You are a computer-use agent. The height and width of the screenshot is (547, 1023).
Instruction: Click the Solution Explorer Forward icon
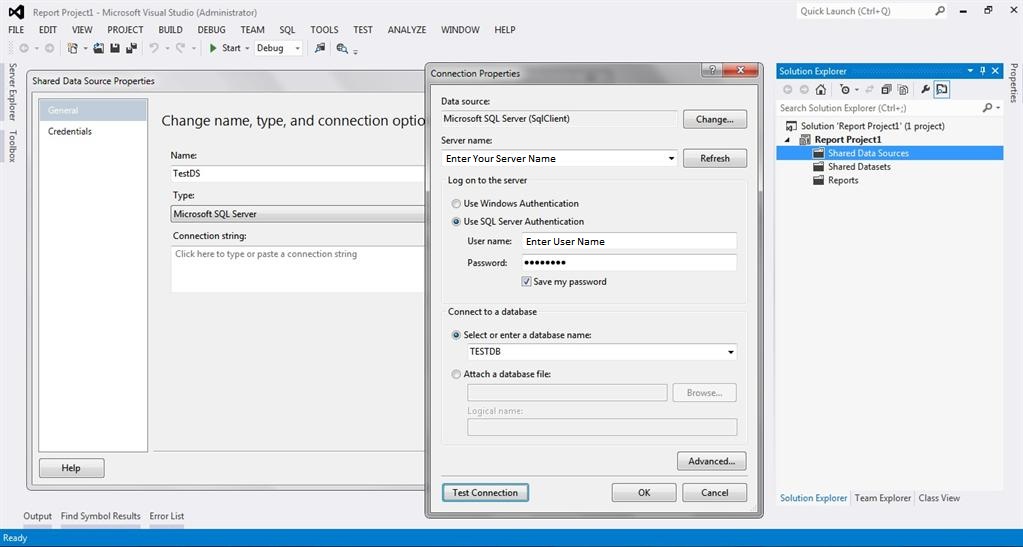click(804, 89)
